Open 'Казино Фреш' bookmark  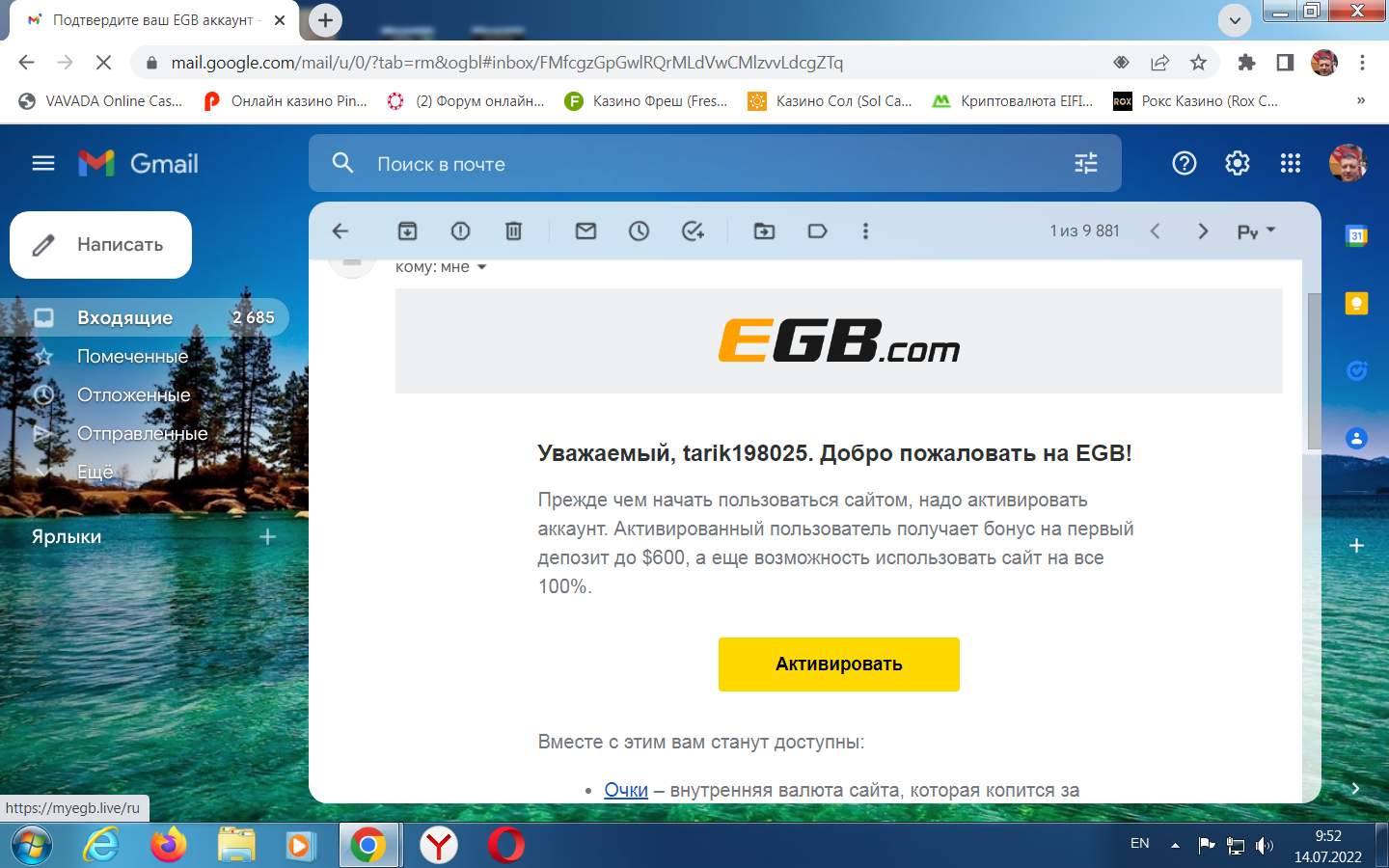coord(646,100)
